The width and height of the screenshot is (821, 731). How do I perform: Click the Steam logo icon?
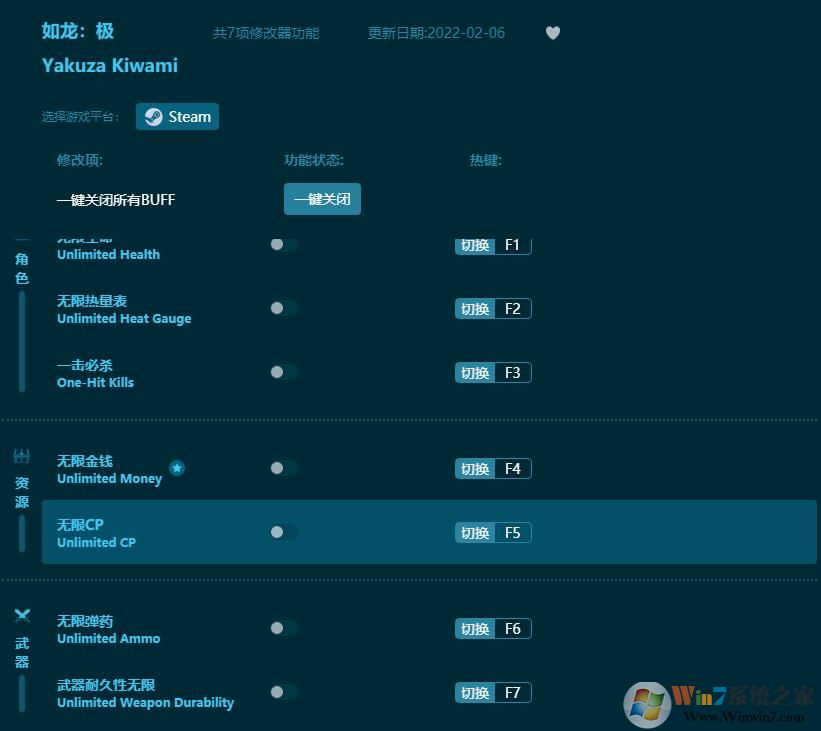point(153,116)
